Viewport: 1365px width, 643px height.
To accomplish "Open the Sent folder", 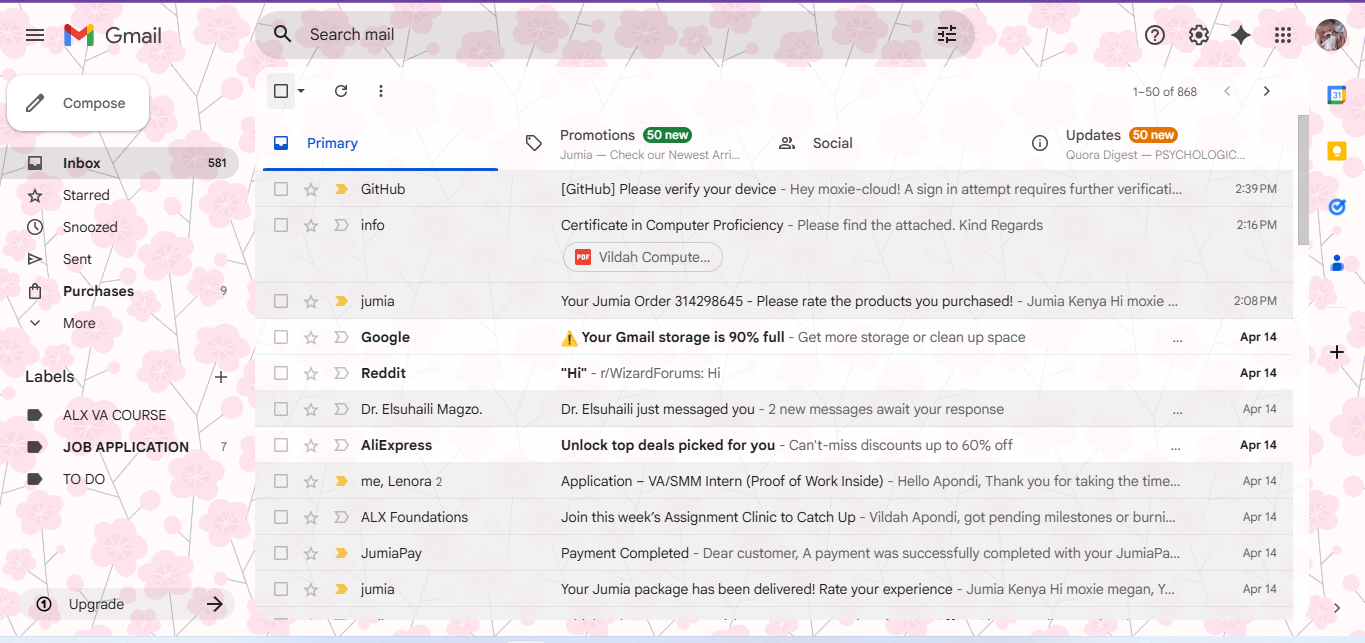I will click(x=120, y=259).
